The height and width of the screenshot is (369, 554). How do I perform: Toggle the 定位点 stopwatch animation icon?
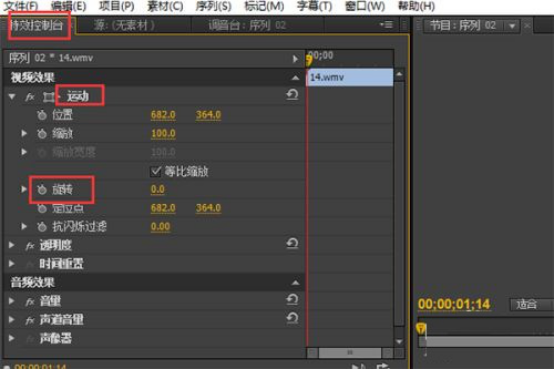coord(42,209)
